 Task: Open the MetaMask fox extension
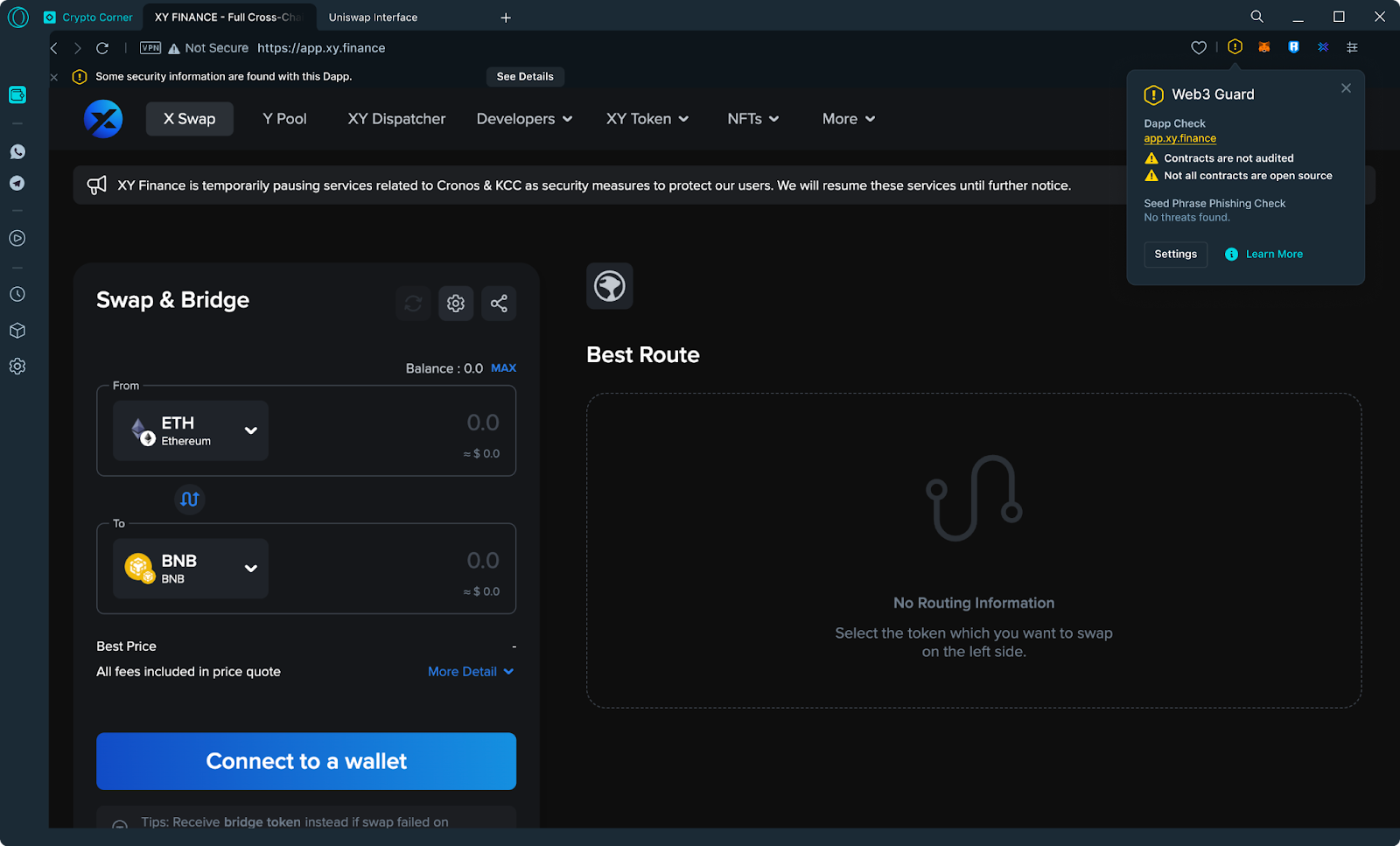tap(1264, 47)
